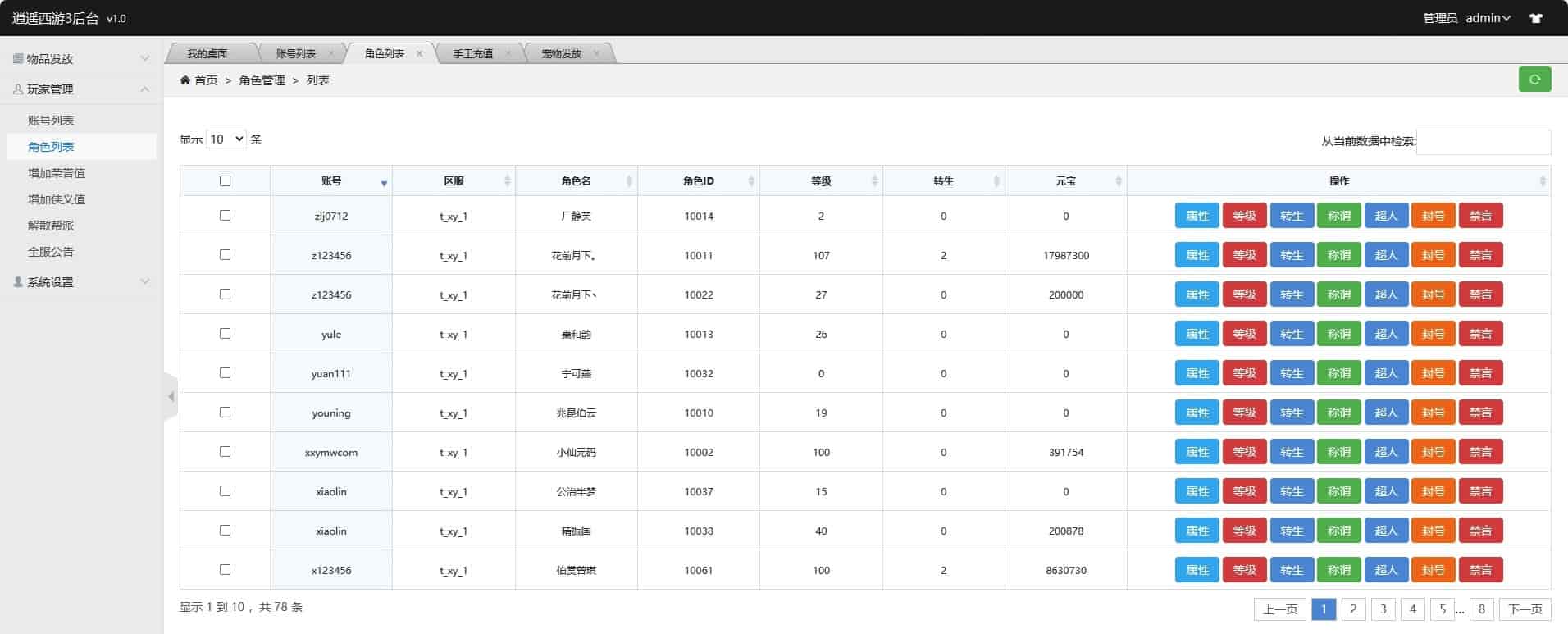Select the checkbox for account xxymwcom
Screen dimensions: 1568x634
225,452
